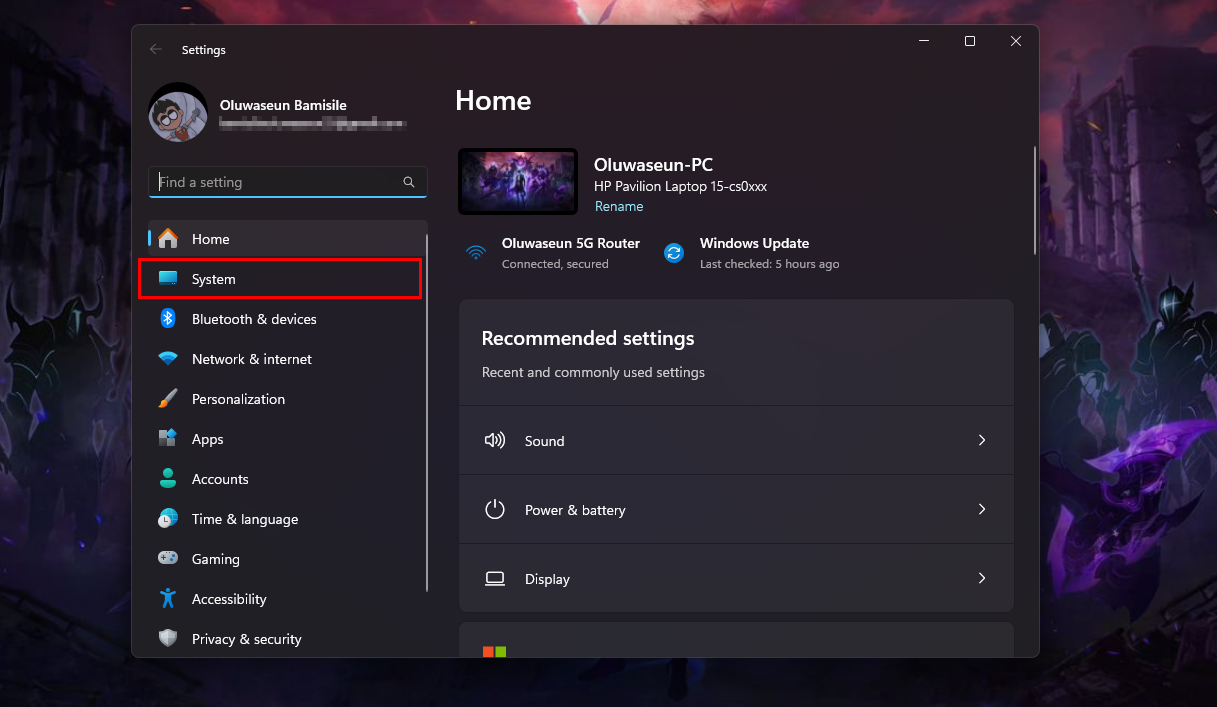Open the Apps settings label
This screenshot has height=707, width=1217.
point(208,439)
